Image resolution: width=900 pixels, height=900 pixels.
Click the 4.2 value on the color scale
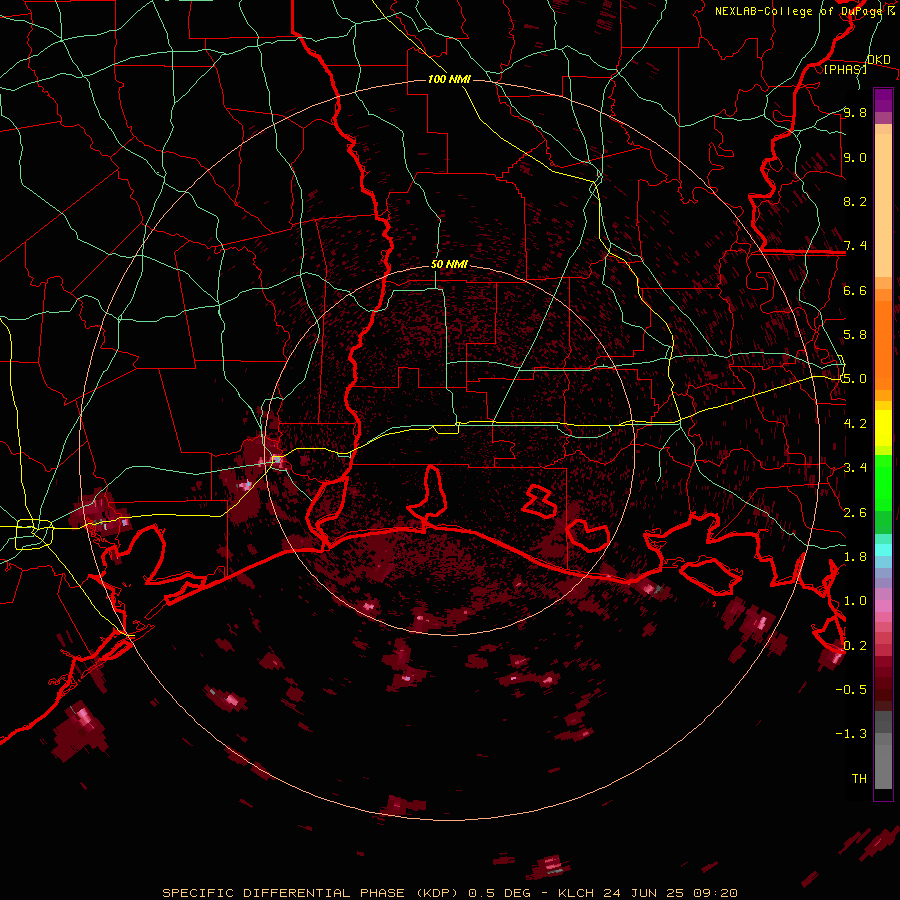(x=855, y=424)
